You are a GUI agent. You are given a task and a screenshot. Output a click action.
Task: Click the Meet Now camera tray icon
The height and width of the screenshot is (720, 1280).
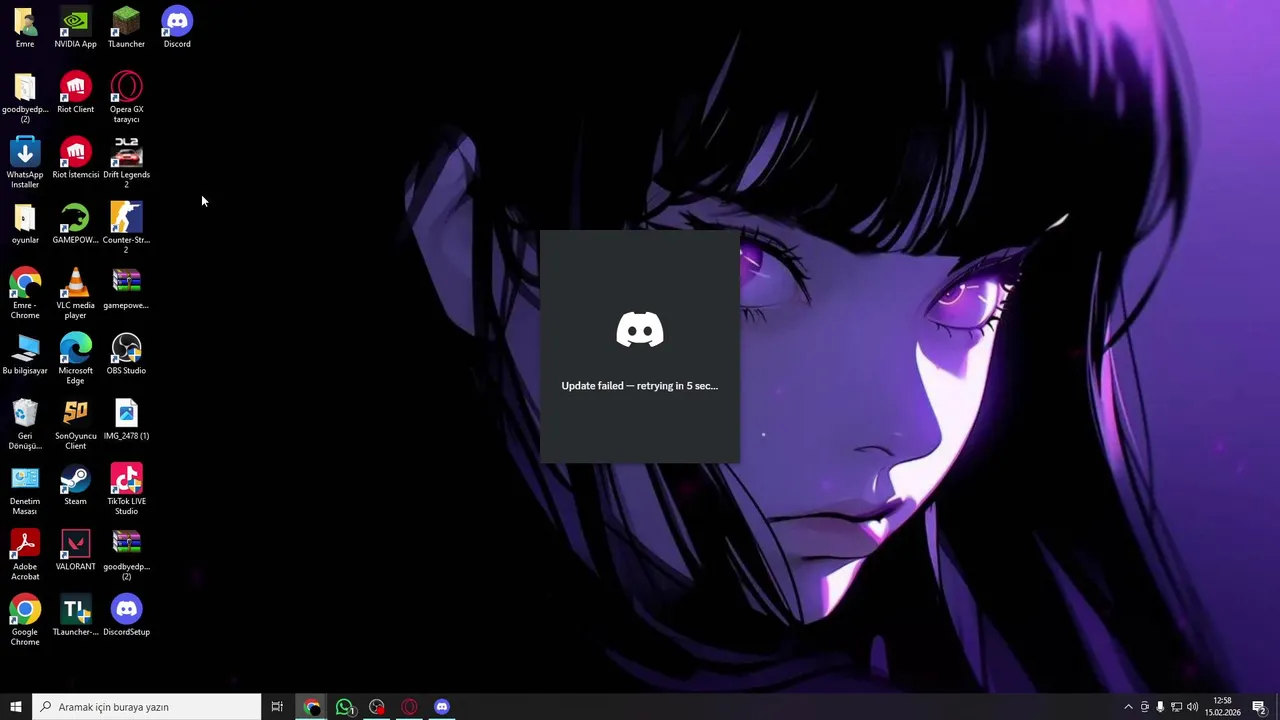click(1145, 707)
